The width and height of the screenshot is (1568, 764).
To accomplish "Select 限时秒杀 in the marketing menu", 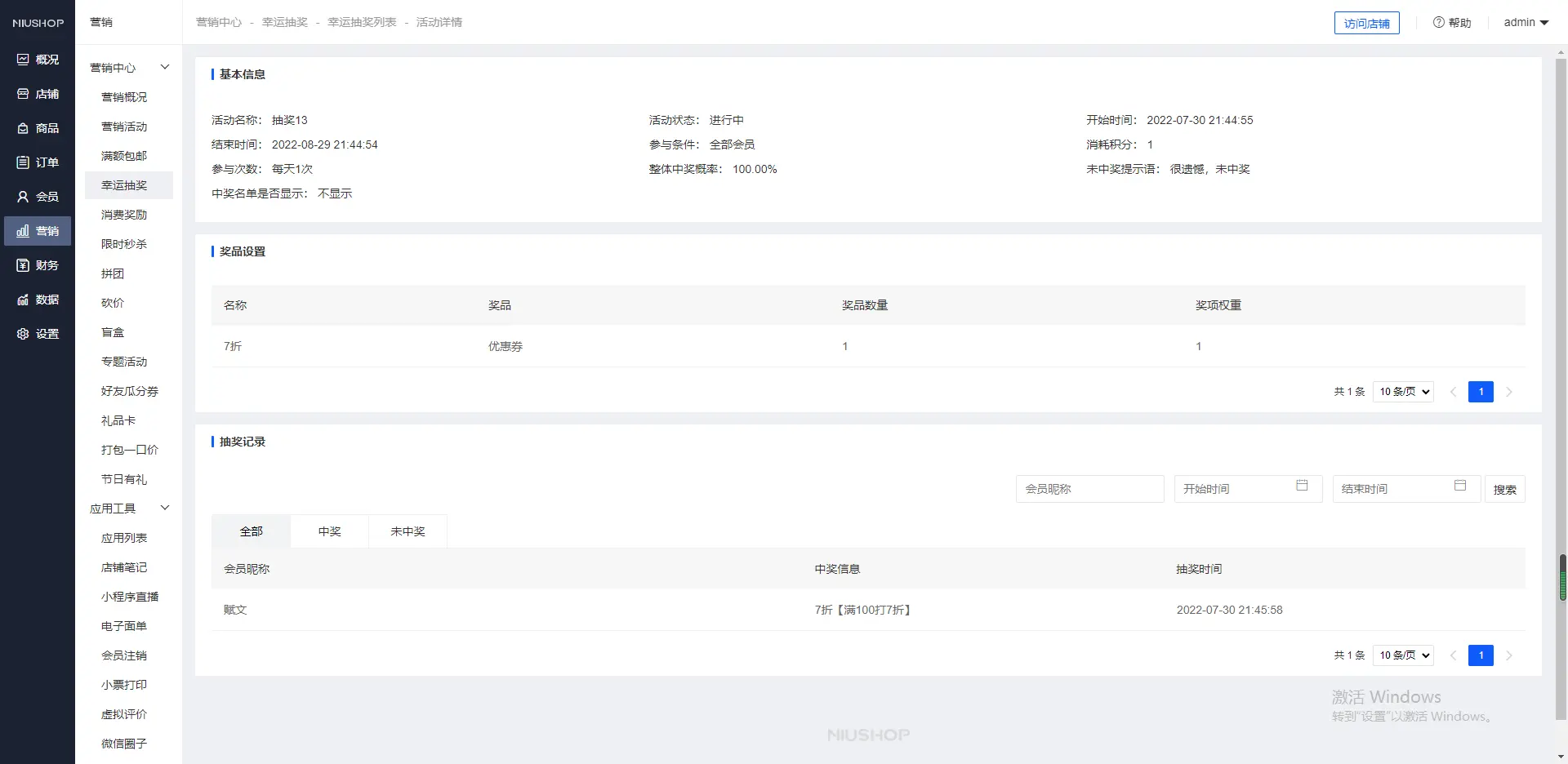I will [124, 244].
